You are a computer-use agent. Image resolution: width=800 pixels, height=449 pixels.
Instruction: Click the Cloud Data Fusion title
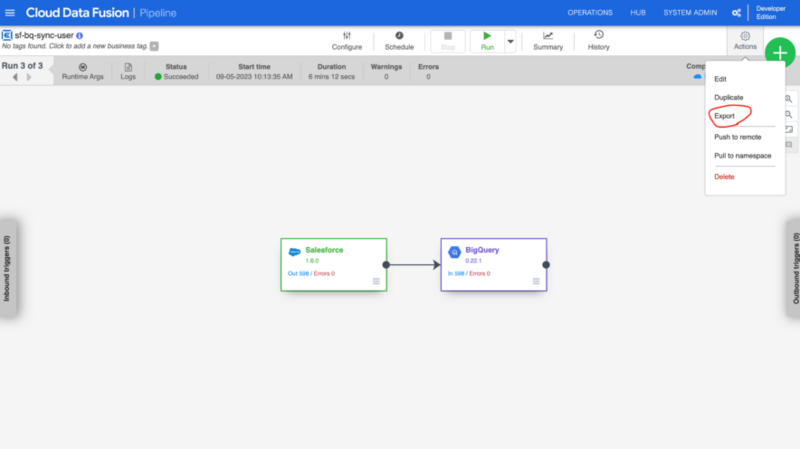[x=78, y=13]
